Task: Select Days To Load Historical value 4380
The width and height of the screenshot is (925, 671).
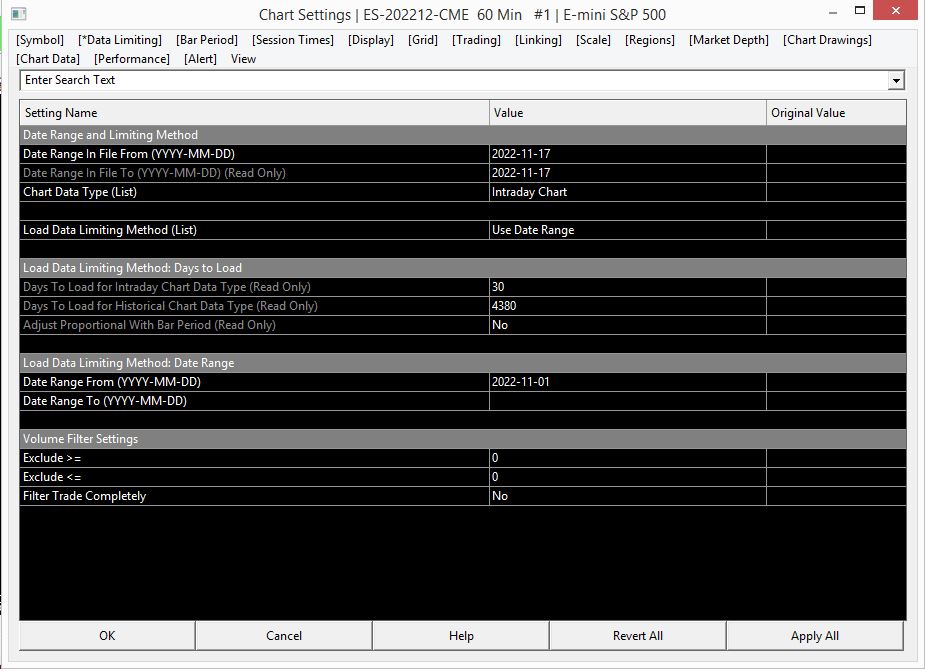Action: pos(628,306)
